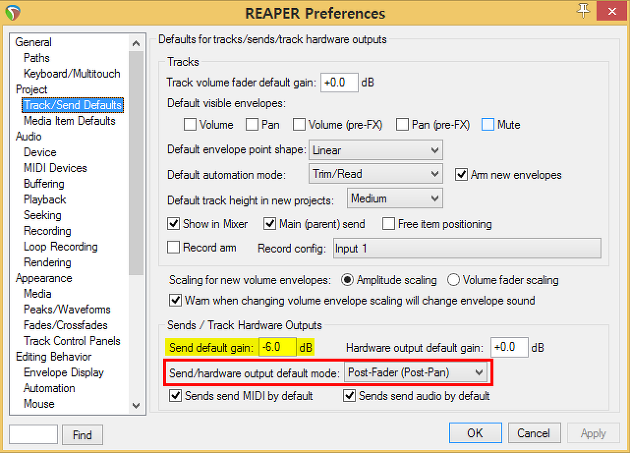Image resolution: width=630 pixels, height=453 pixels.
Task: Open Media appearance settings
Action: pos(37,294)
